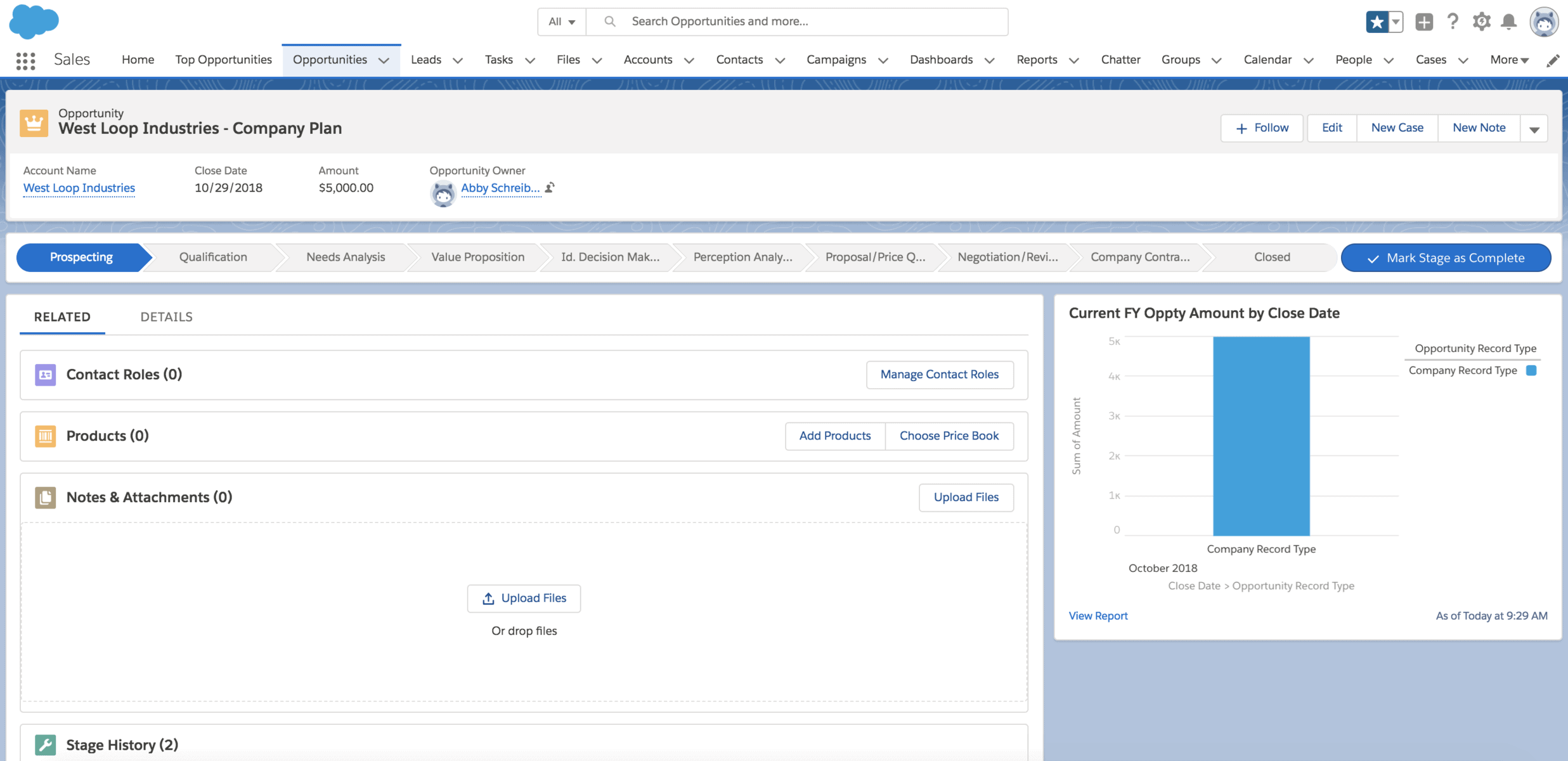This screenshot has width=1568, height=761.
Task: Open the favorites list dropdown arrow
Action: coord(1396,22)
